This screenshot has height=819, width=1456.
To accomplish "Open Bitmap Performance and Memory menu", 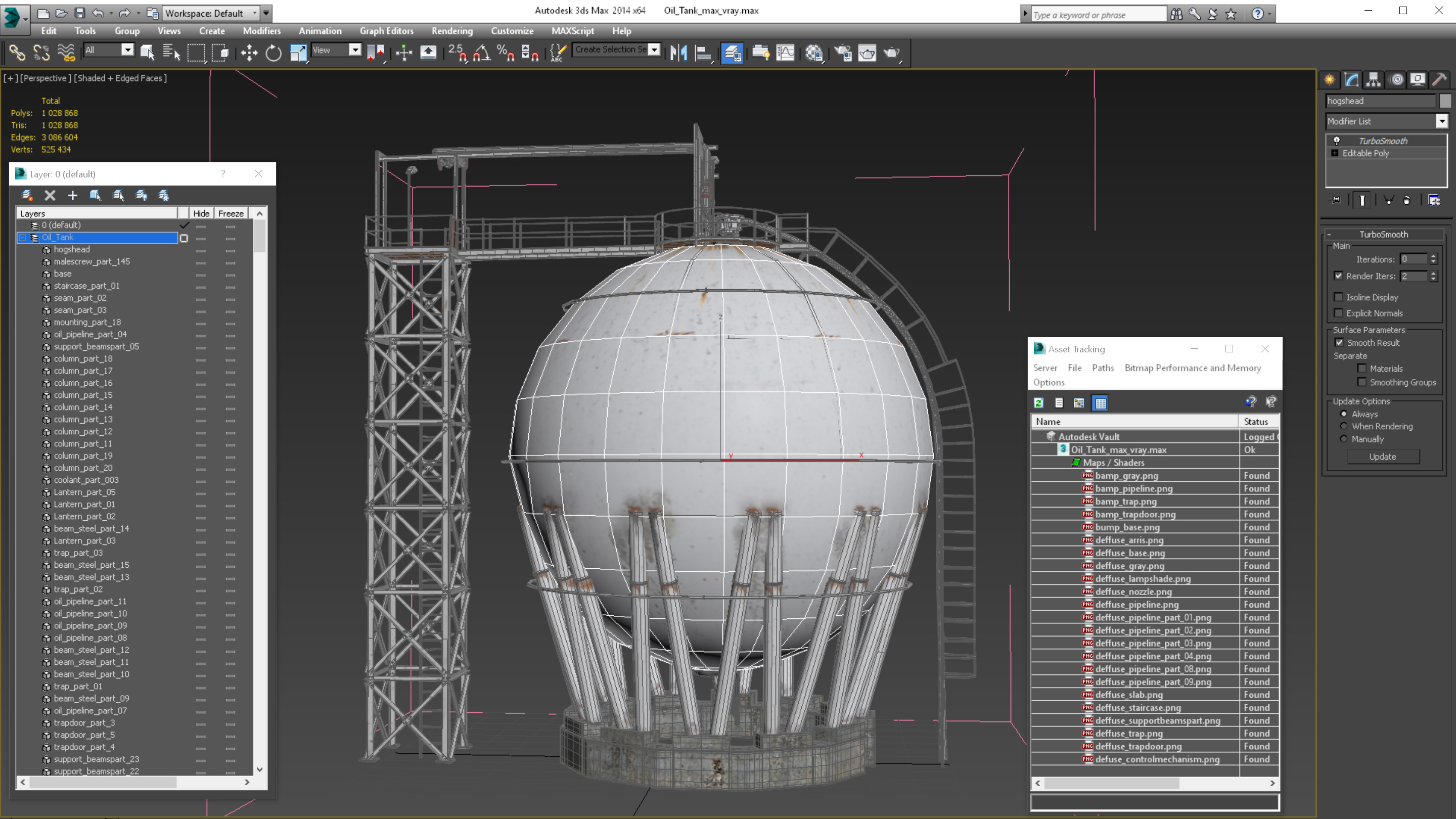I will (1193, 368).
